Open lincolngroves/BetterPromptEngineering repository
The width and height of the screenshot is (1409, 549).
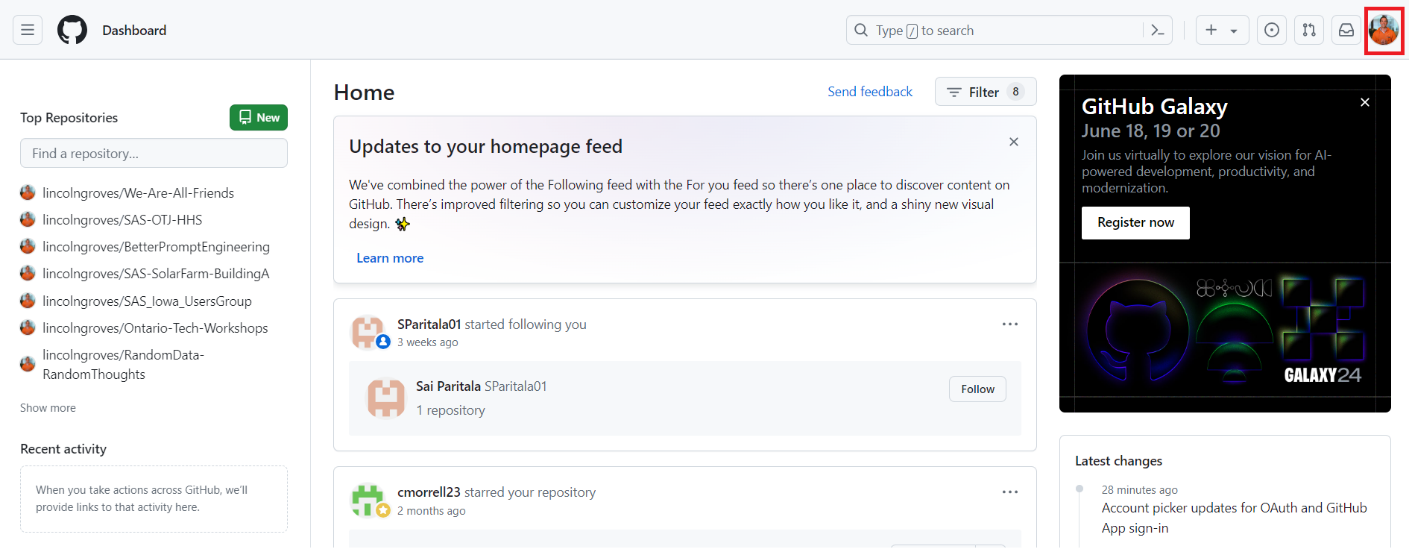tap(155, 247)
